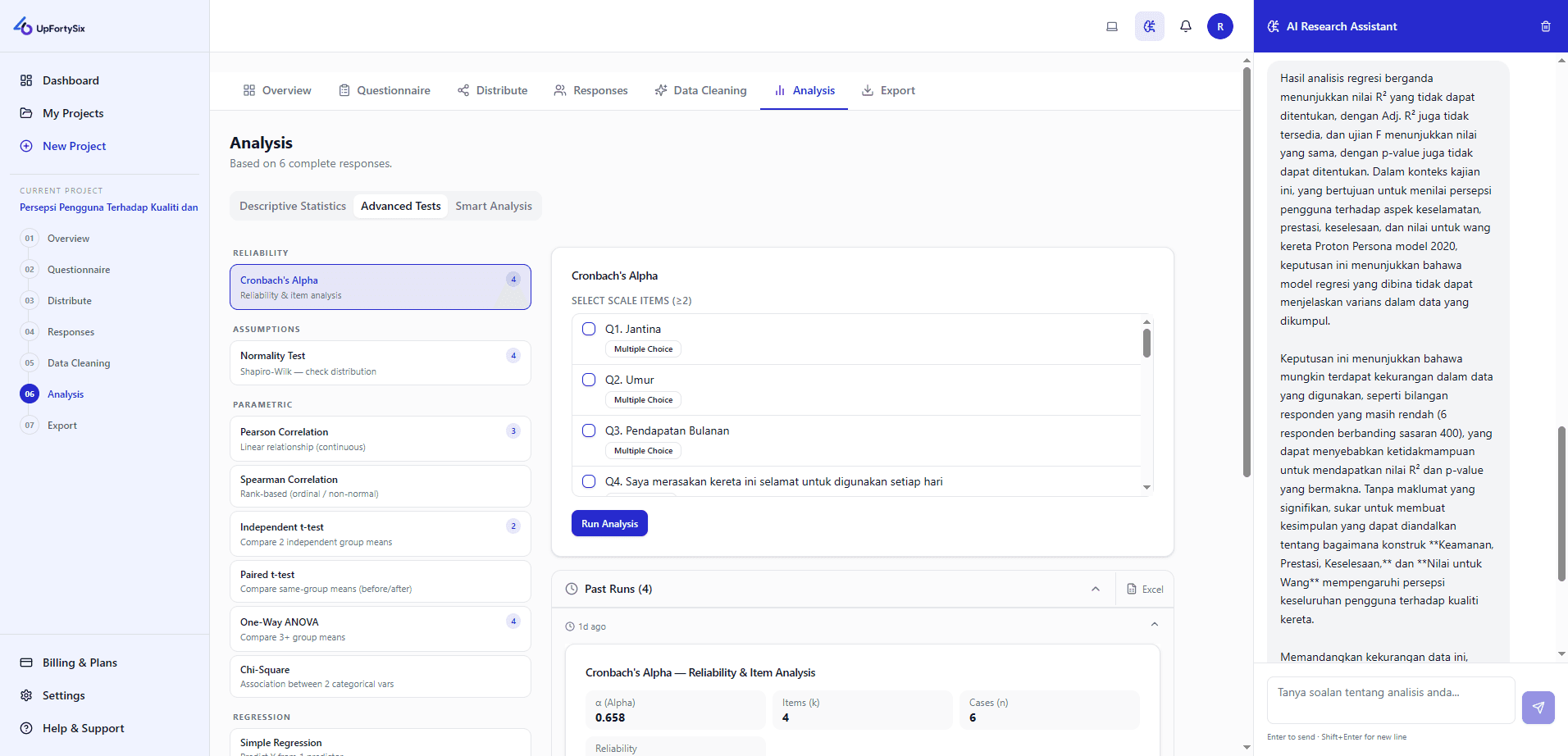Open the Distribute tab
The width and height of the screenshot is (1568, 756).
pos(492,90)
